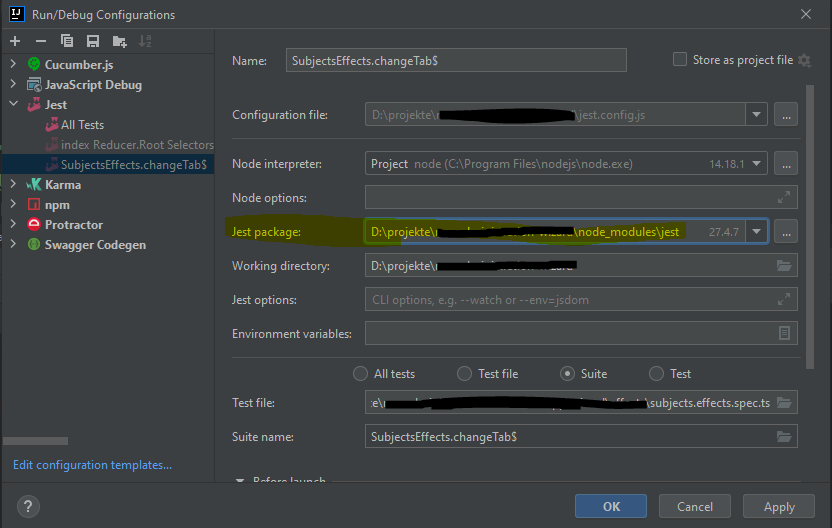
Task: Browse for Configuration file with ellipsis button
Action: [x=786, y=115]
